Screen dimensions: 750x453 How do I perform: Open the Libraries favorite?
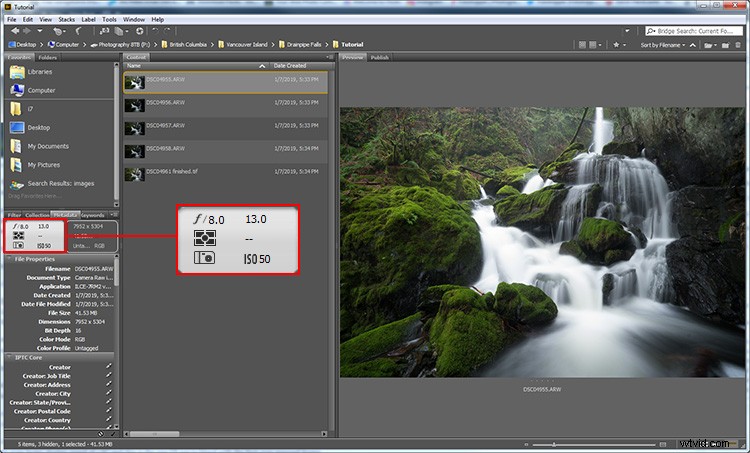click(40, 72)
